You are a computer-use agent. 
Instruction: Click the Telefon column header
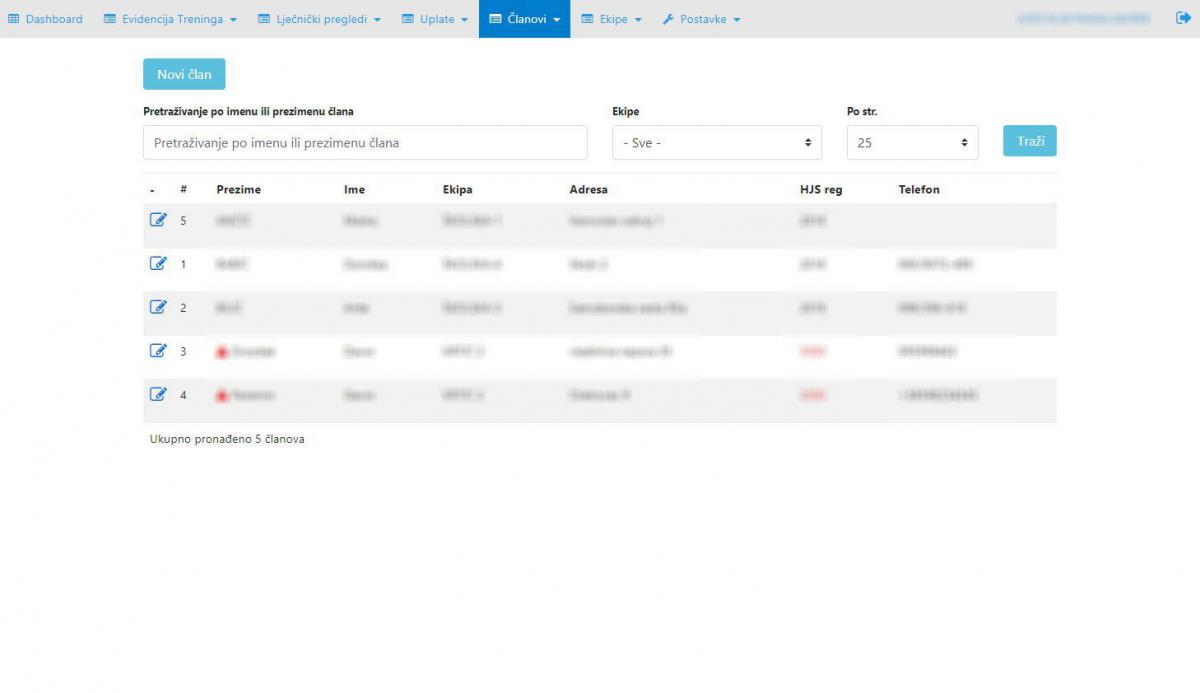[919, 189]
